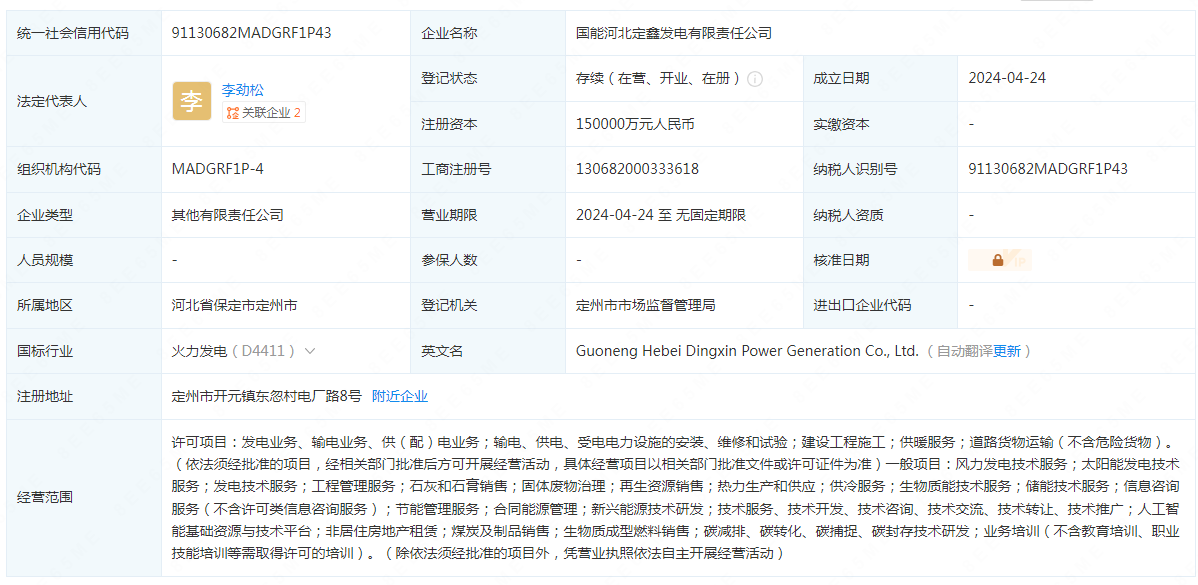Image resolution: width=1198 pixels, height=585 pixels.
Task: Click the unified social credit code 91130682MADGRF1P43
Action: point(251,33)
